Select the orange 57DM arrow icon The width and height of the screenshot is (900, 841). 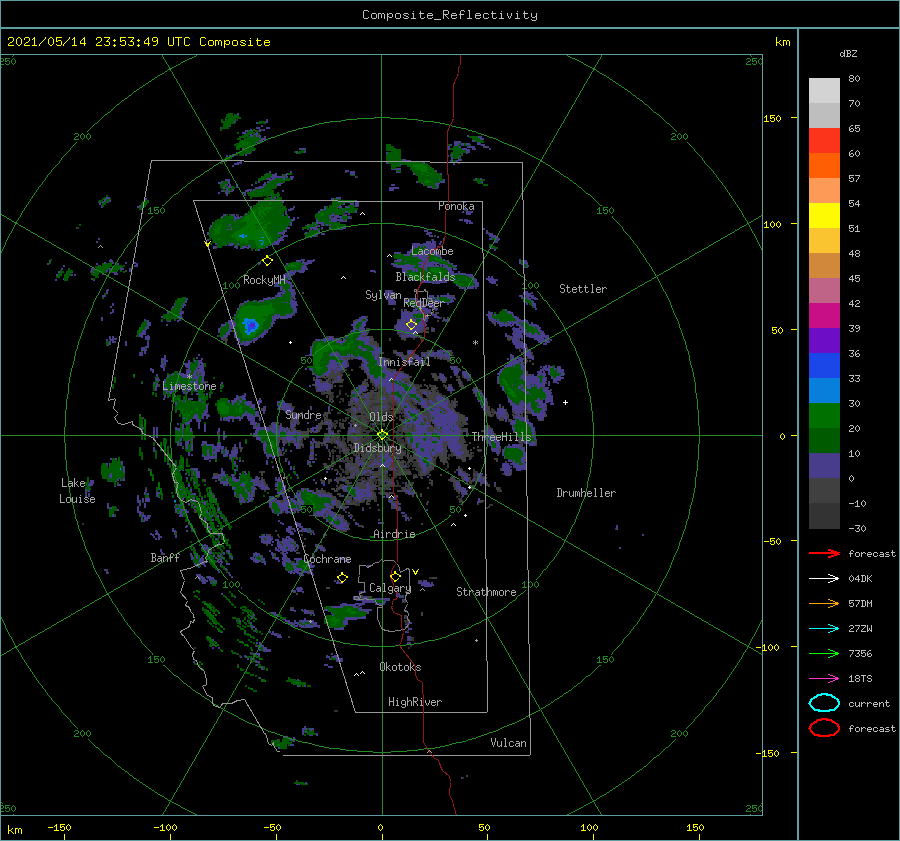click(824, 603)
